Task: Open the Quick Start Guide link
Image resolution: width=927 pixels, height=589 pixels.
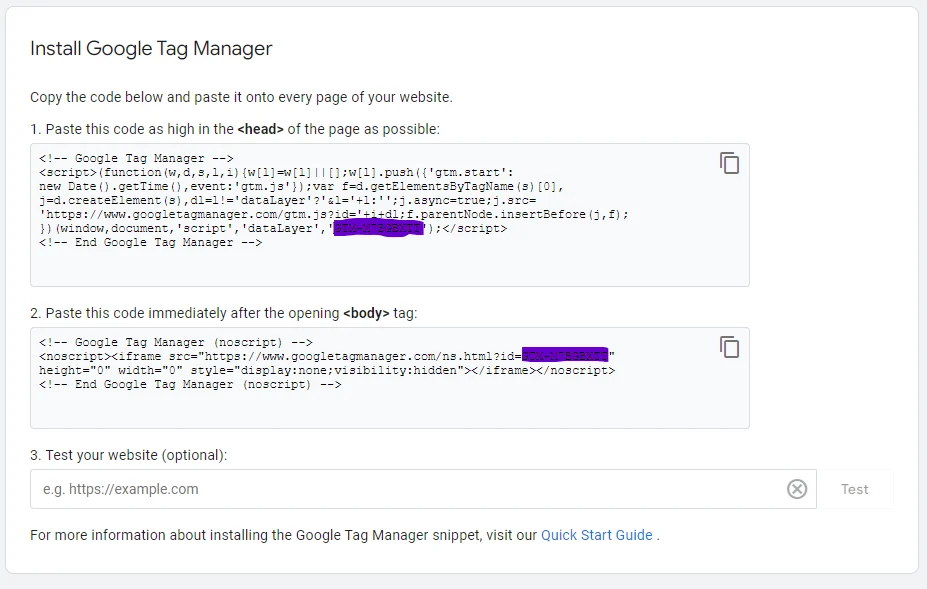Action: click(x=596, y=535)
